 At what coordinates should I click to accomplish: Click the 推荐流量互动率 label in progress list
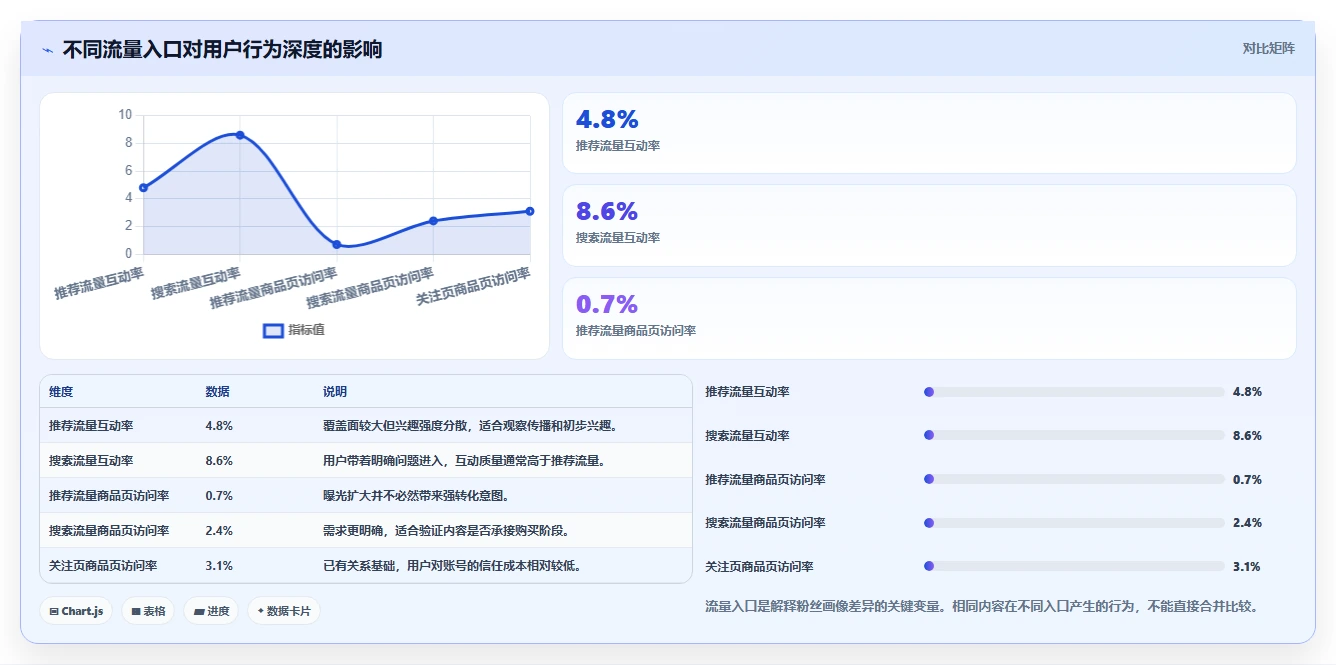click(747, 392)
